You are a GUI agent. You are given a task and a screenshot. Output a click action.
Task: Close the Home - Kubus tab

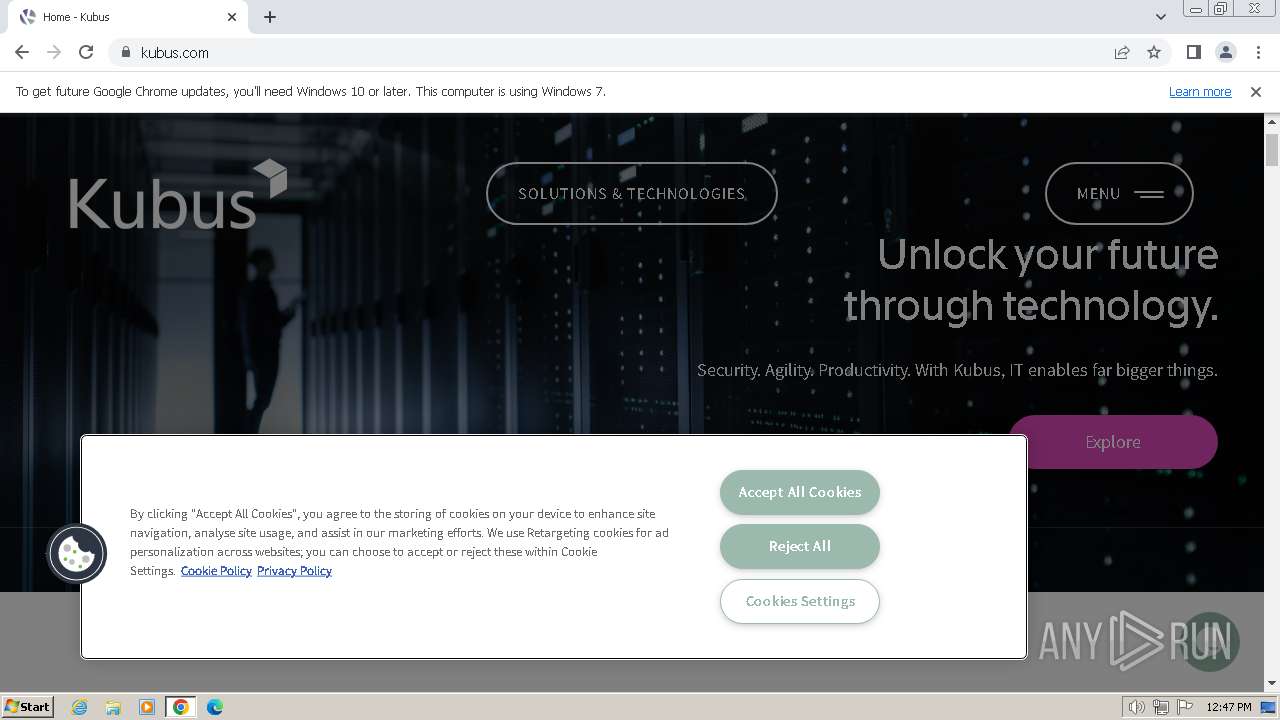tap(232, 17)
